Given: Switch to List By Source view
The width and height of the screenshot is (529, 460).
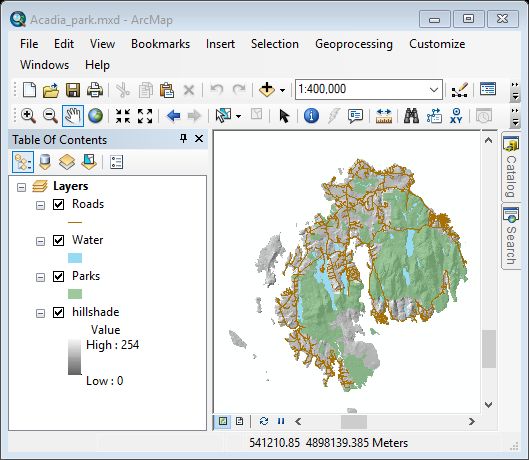Looking at the screenshot, I should 45,162.
